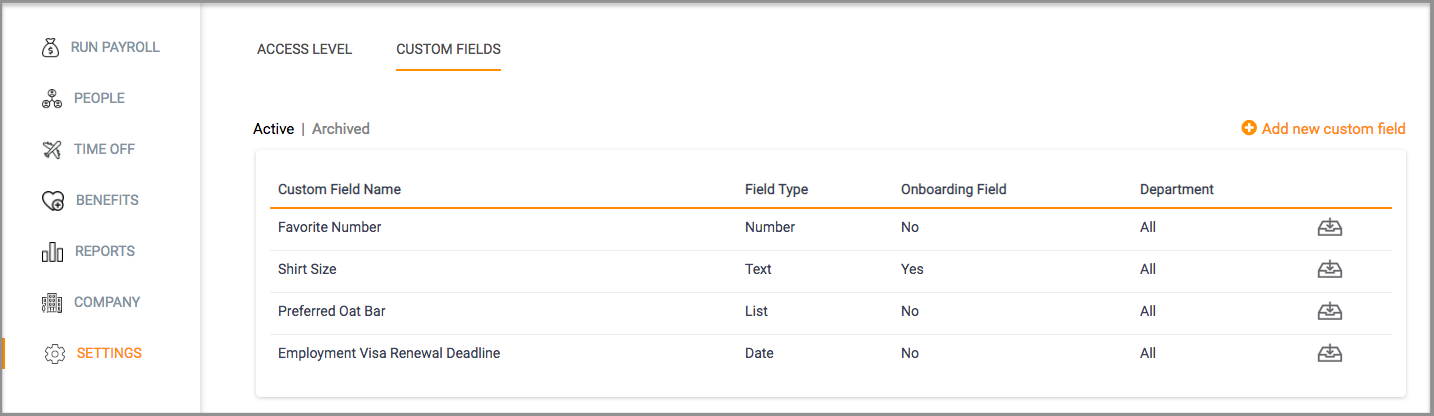This screenshot has width=1434, height=416.
Task: Archive Employment Visa Renewal Deadline field
Action: [1329, 353]
